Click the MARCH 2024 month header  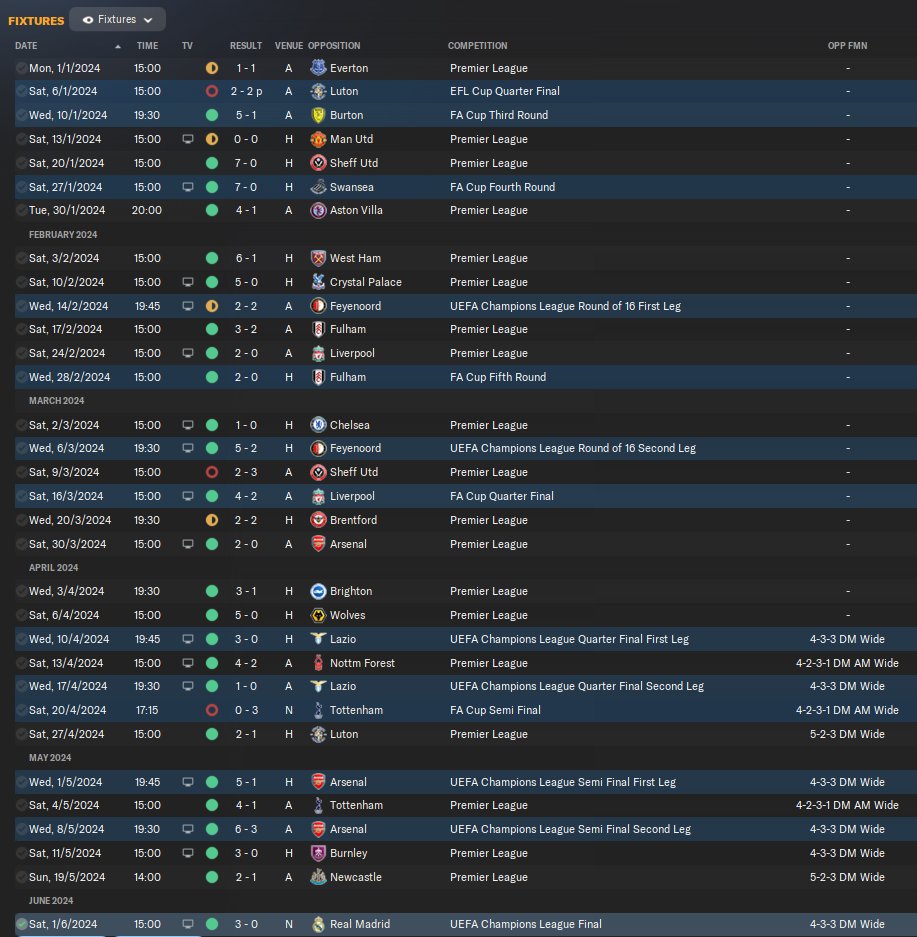click(57, 400)
